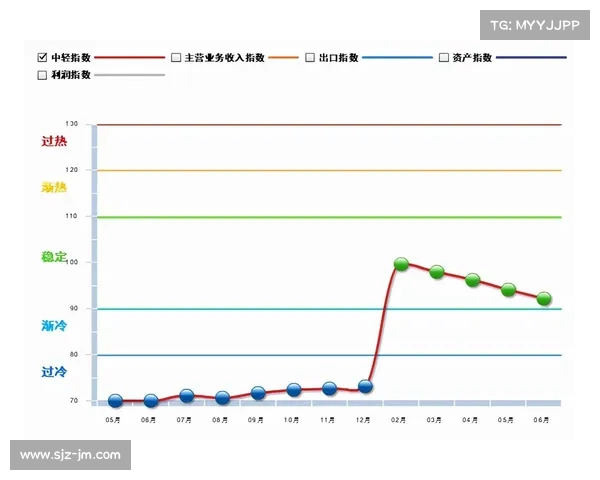Select the green data point above 04月
The image size is (600, 480).
pos(472,280)
